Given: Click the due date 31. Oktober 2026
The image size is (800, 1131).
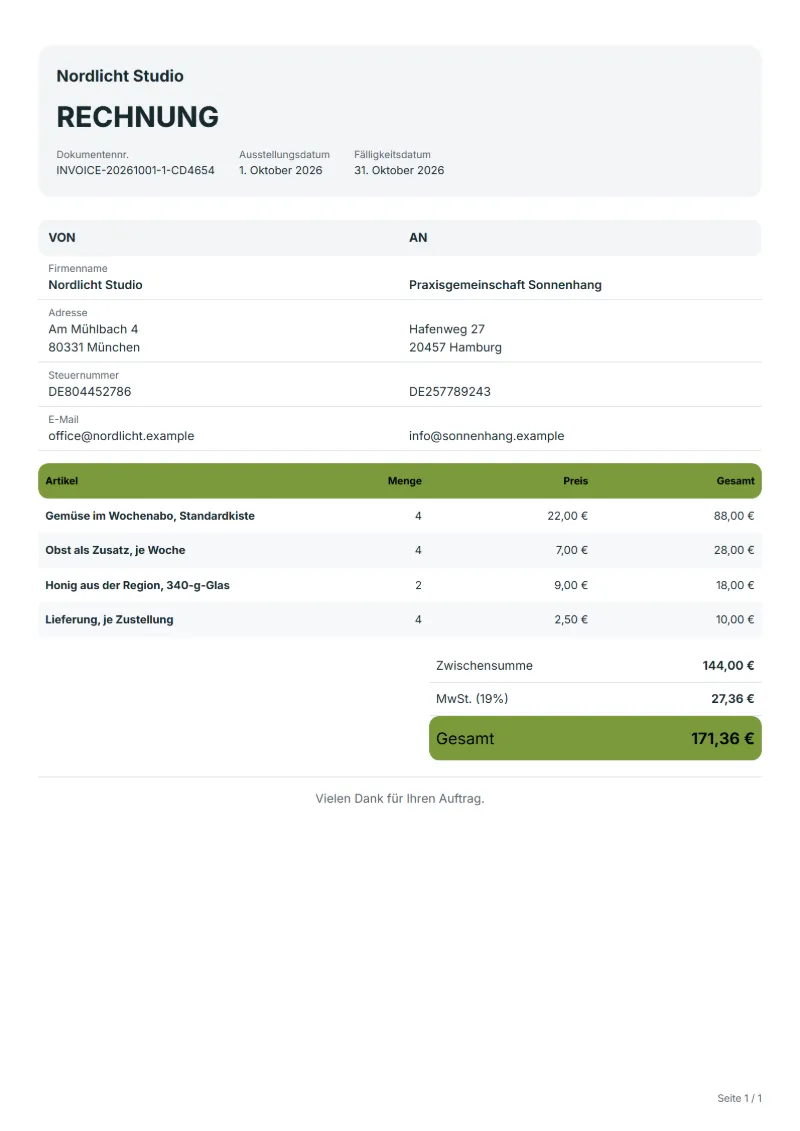Looking at the screenshot, I should click(399, 170).
